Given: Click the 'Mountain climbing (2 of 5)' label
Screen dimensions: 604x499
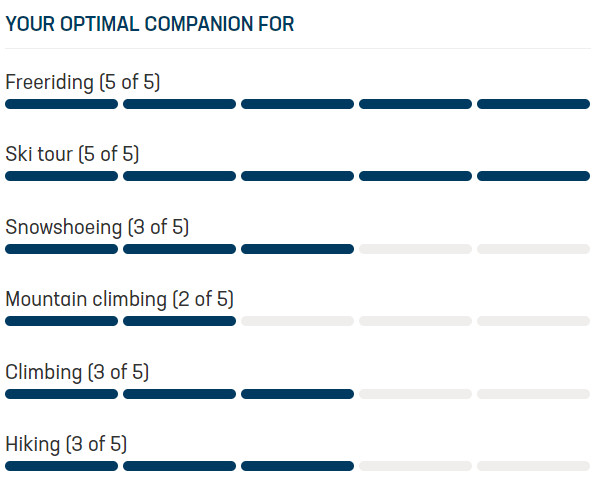Looking at the screenshot, I should [119, 299].
